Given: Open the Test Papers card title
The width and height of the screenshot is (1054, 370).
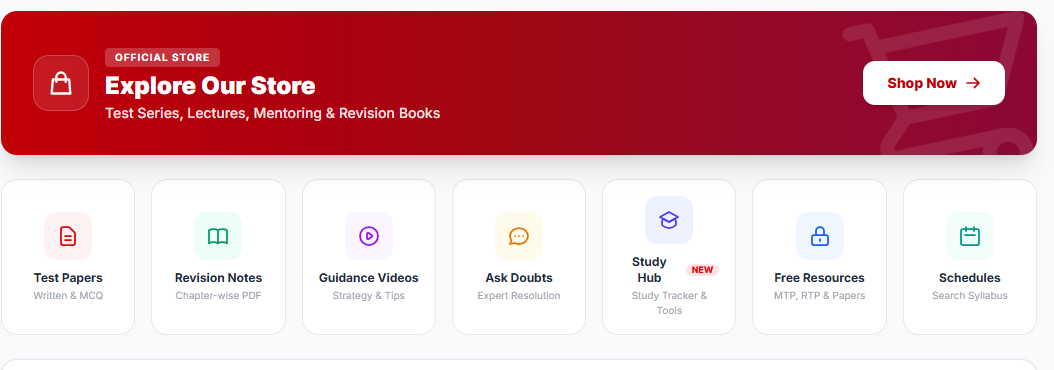Looking at the screenshot, I should [x=68, y=278].
